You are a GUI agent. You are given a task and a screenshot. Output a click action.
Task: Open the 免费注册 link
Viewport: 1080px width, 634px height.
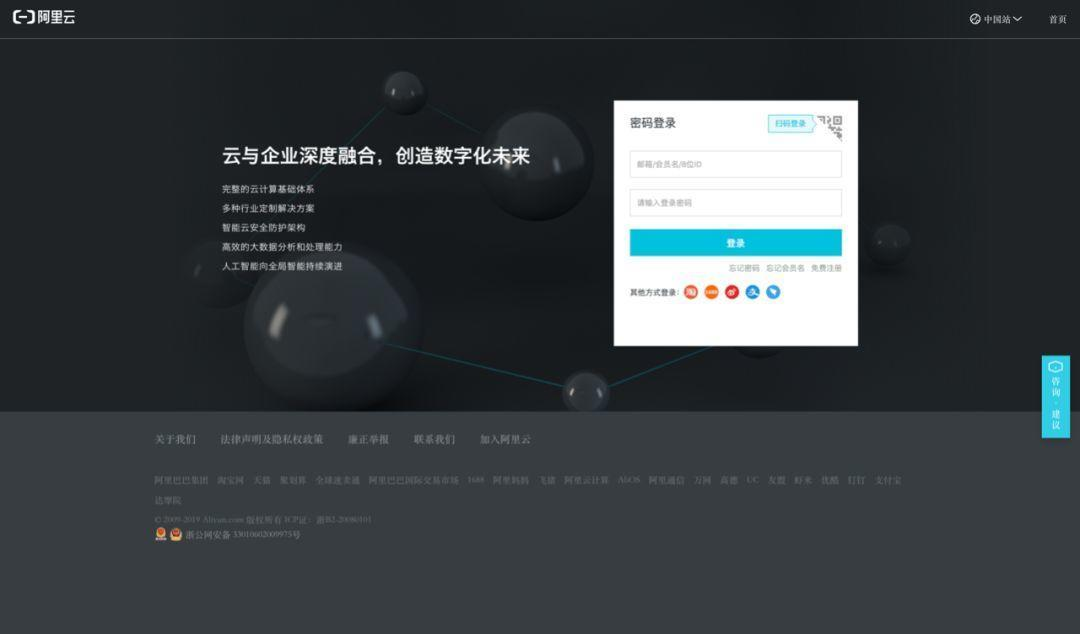point(826,268)
